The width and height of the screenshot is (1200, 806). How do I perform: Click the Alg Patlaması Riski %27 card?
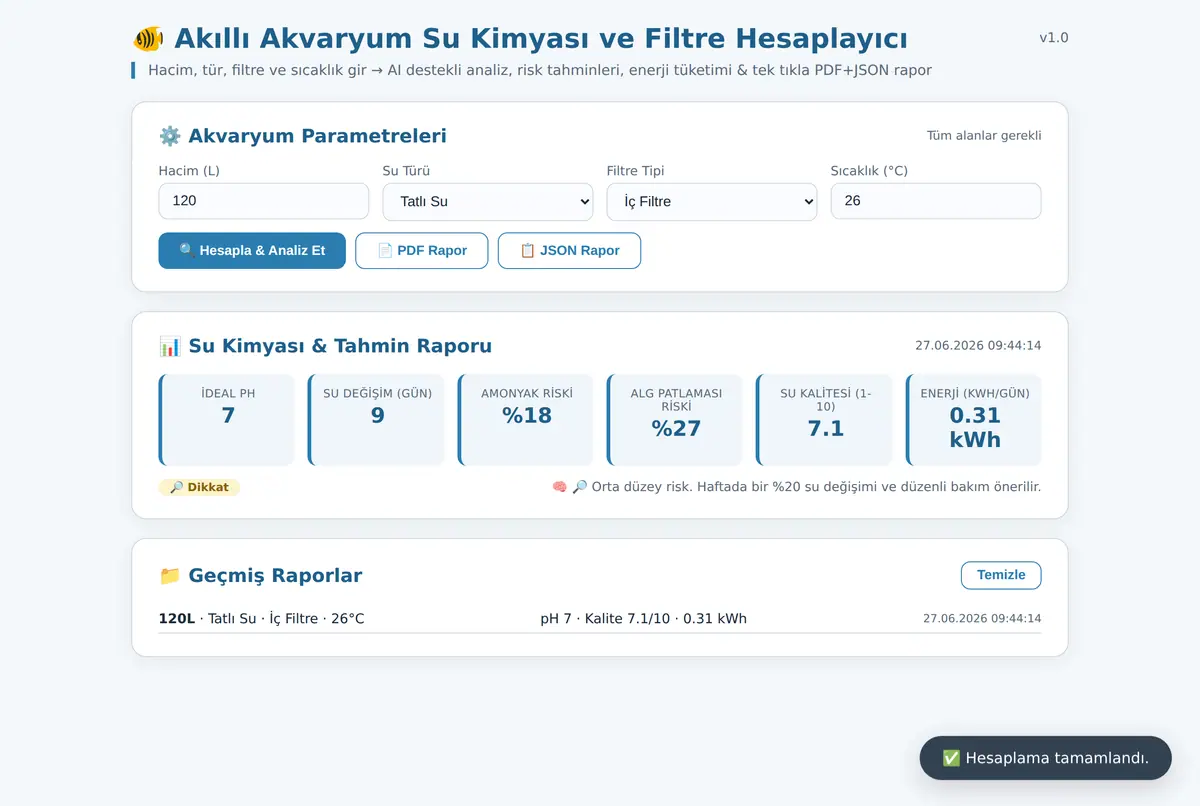[x=675, y=420]
